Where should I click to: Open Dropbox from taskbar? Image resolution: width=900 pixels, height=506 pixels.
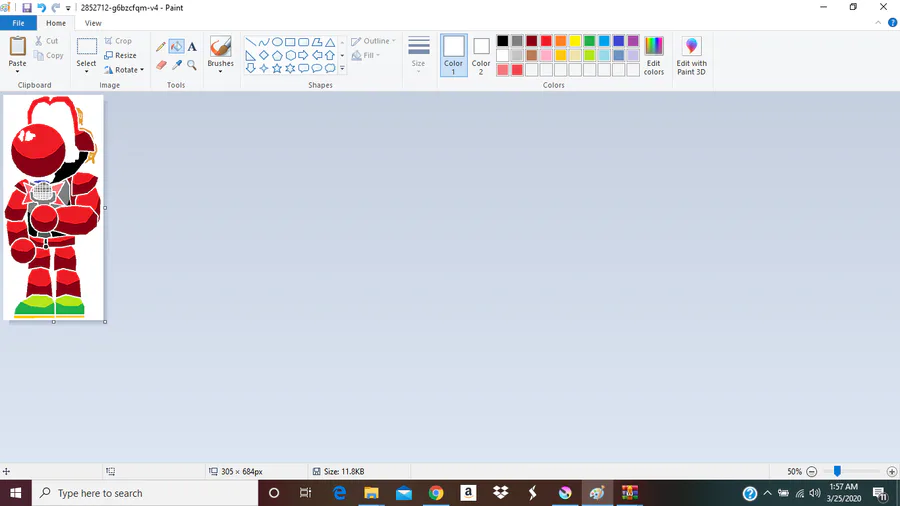coord(501,493)
